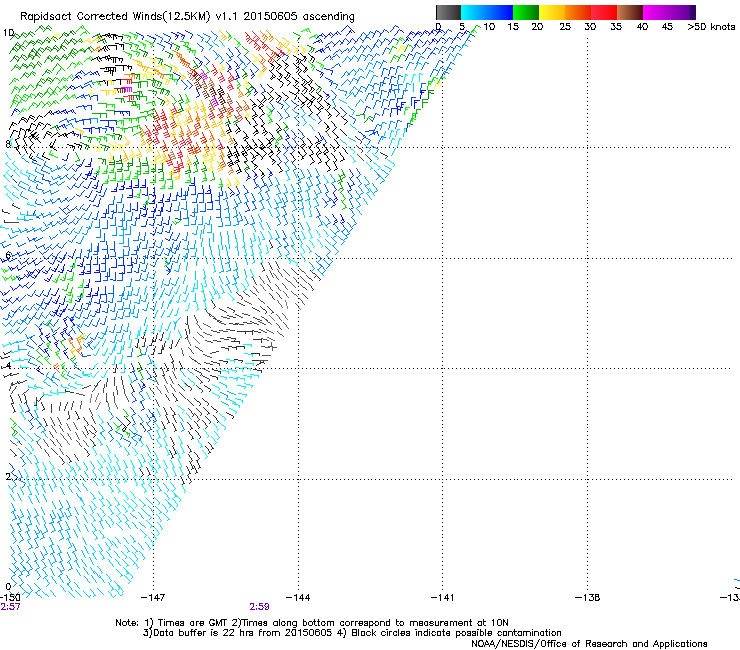Click the latitude label '8' on left axis
The image size is (740, 650).
pyautogui.click(x=8, y=144)
